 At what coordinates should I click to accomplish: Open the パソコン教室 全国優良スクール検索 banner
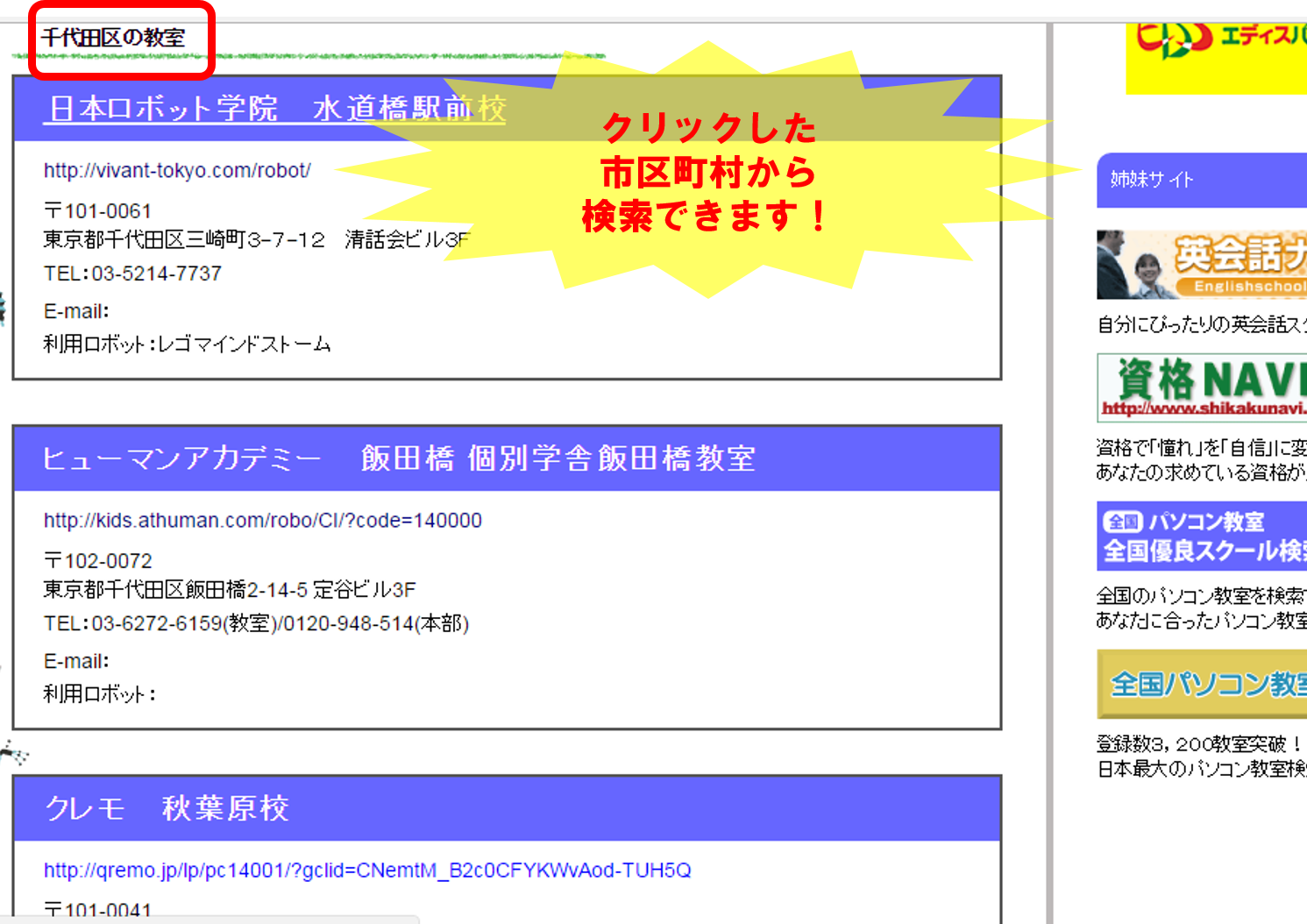tap(1201, 537)
